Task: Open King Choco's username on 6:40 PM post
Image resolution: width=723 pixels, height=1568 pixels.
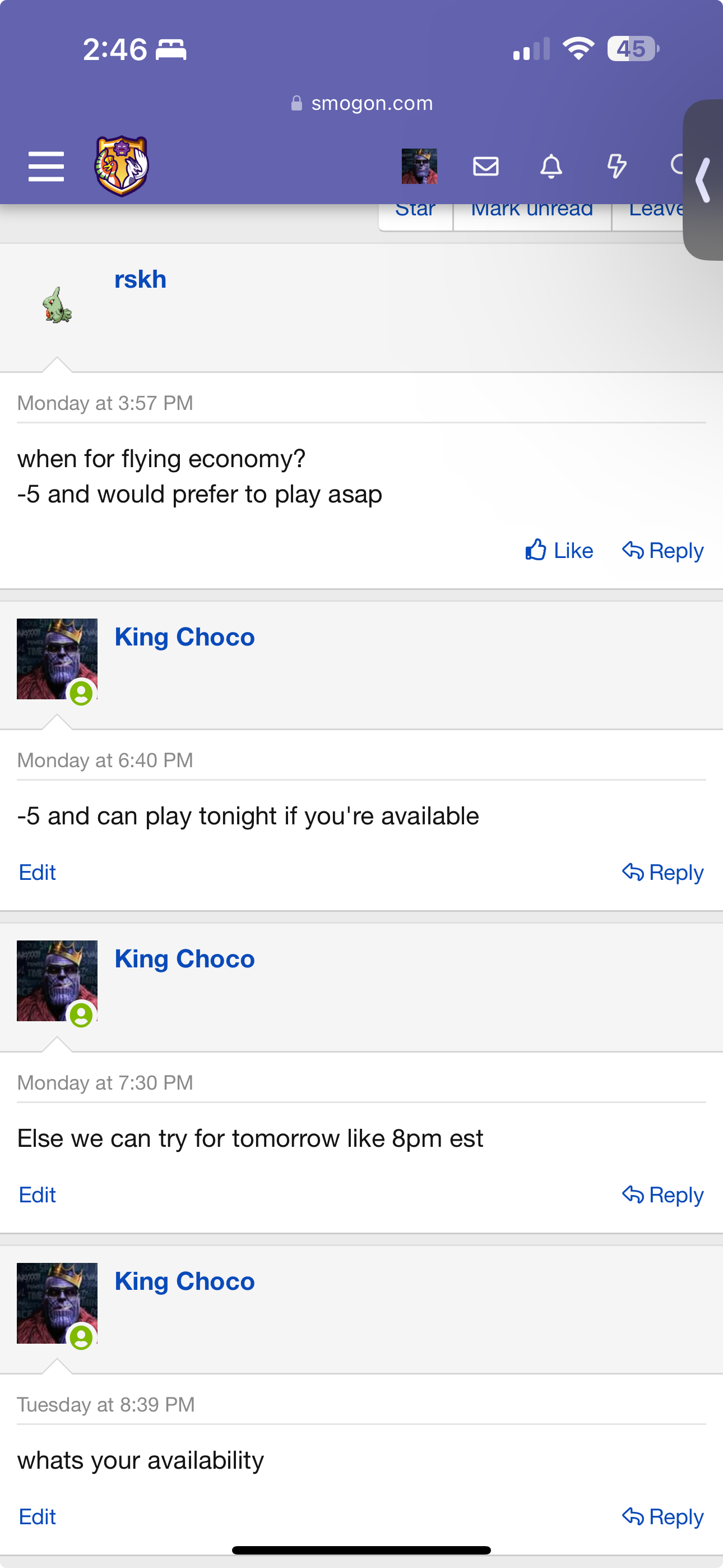Action: [184, 637]
